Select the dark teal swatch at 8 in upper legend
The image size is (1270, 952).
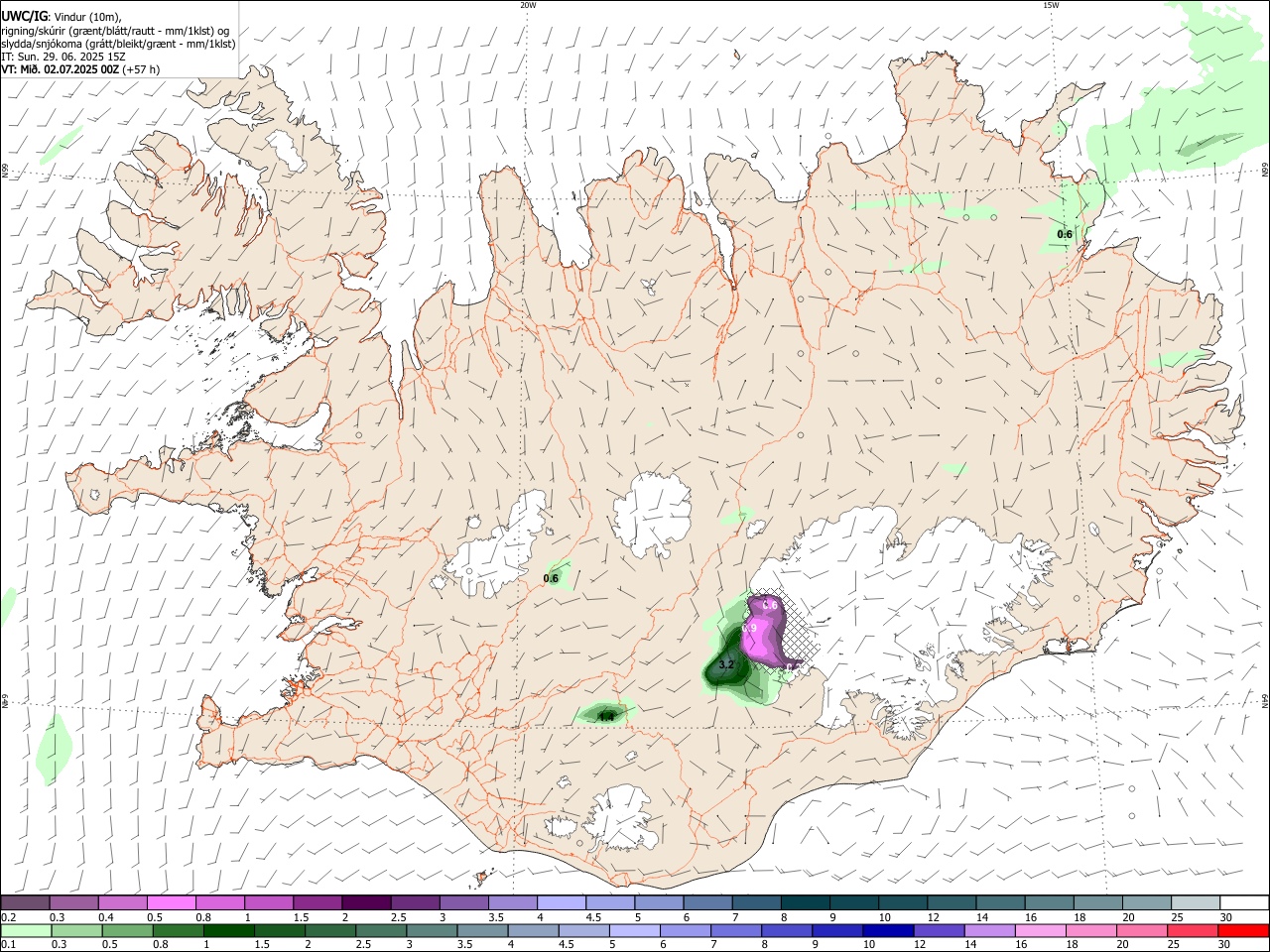click(805, 903)
